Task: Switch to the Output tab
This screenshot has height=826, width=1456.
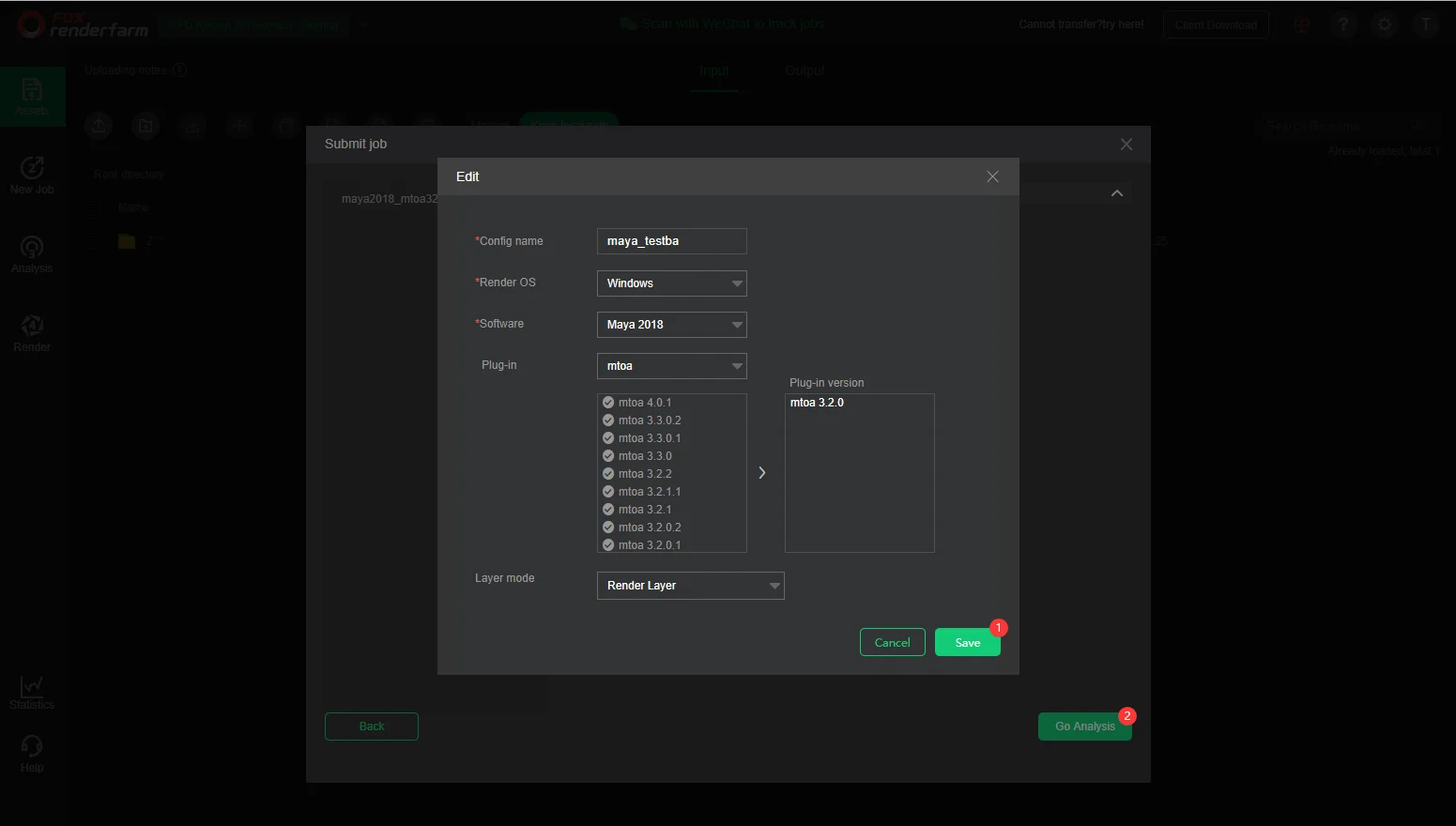Action: [x=805, y=70]
